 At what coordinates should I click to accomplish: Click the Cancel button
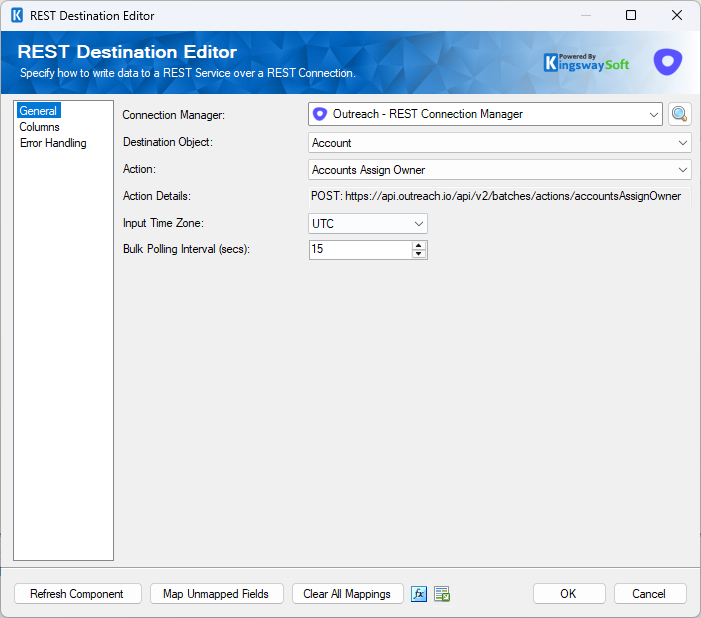(650, 594)
